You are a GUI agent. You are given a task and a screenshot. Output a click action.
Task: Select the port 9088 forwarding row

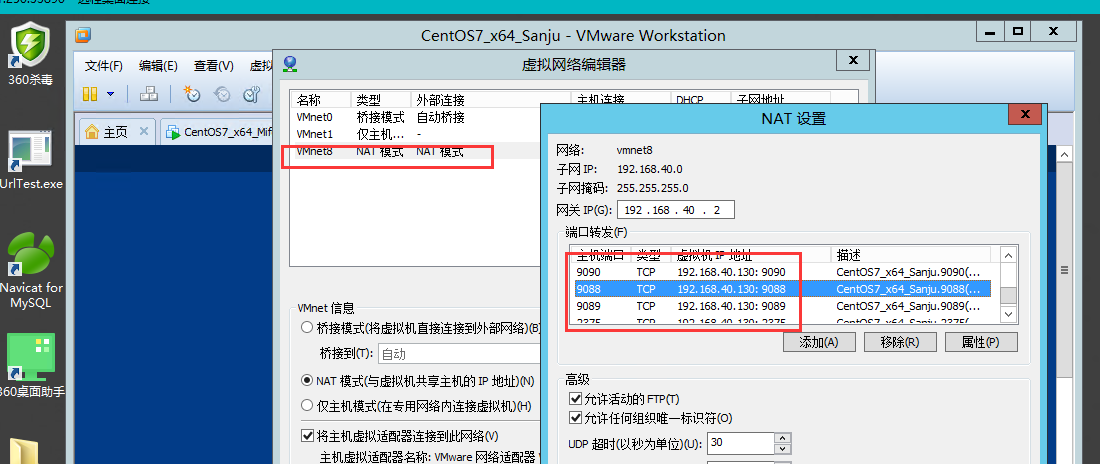click(782, 289)
